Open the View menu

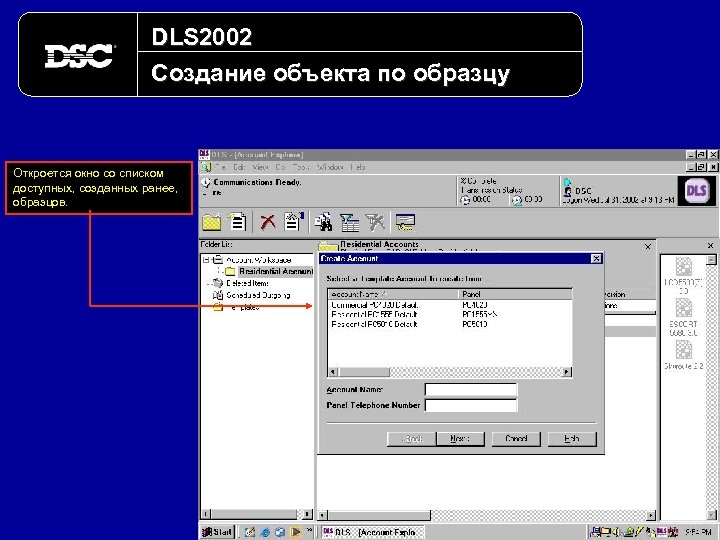point(260,167)
